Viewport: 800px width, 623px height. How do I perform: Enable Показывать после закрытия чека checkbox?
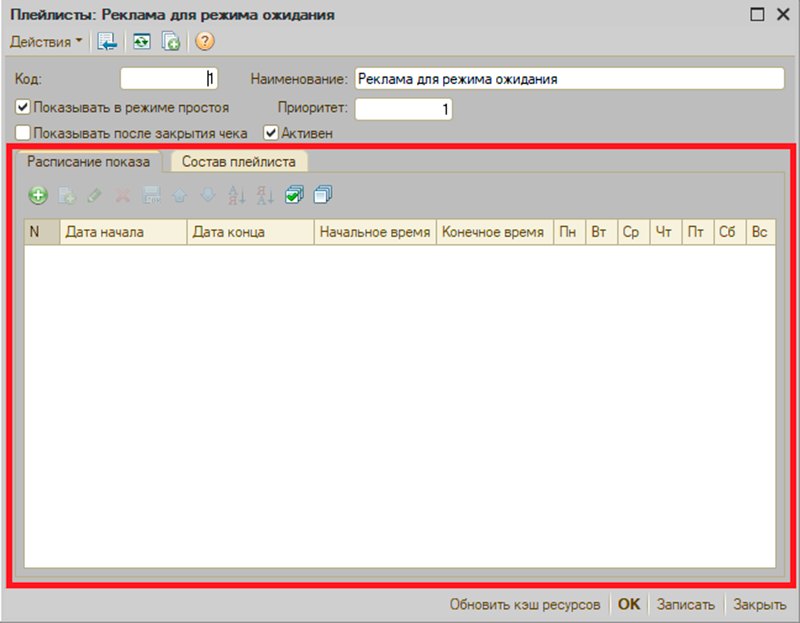(22, 133)
